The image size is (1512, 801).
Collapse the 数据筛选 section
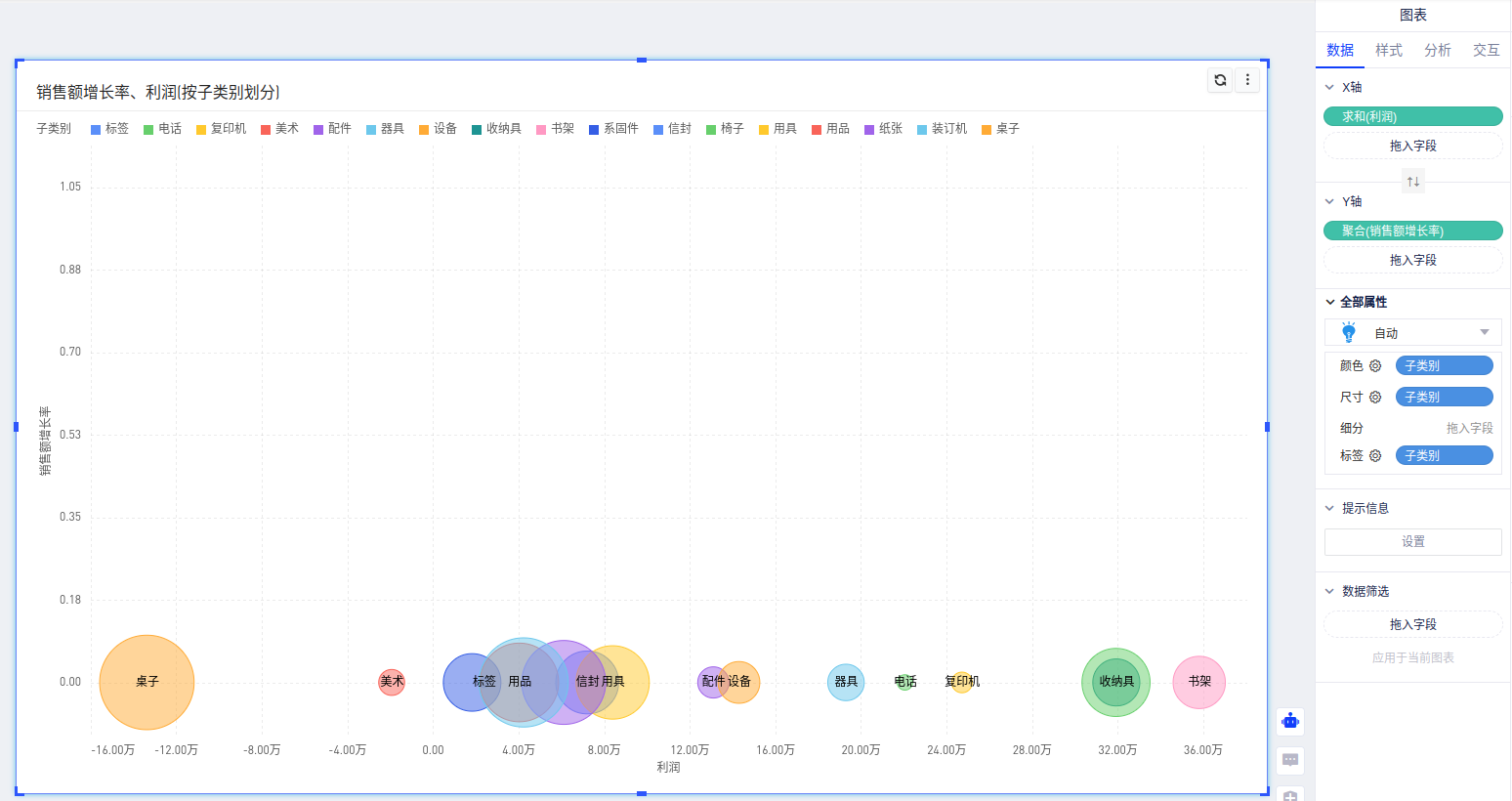click(x=1329, y=592)
